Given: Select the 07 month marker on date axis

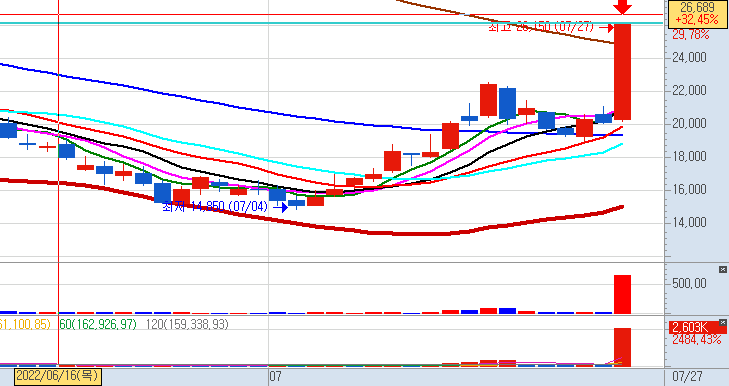Looking at the screenshot, I should click(x=275, y=376).
